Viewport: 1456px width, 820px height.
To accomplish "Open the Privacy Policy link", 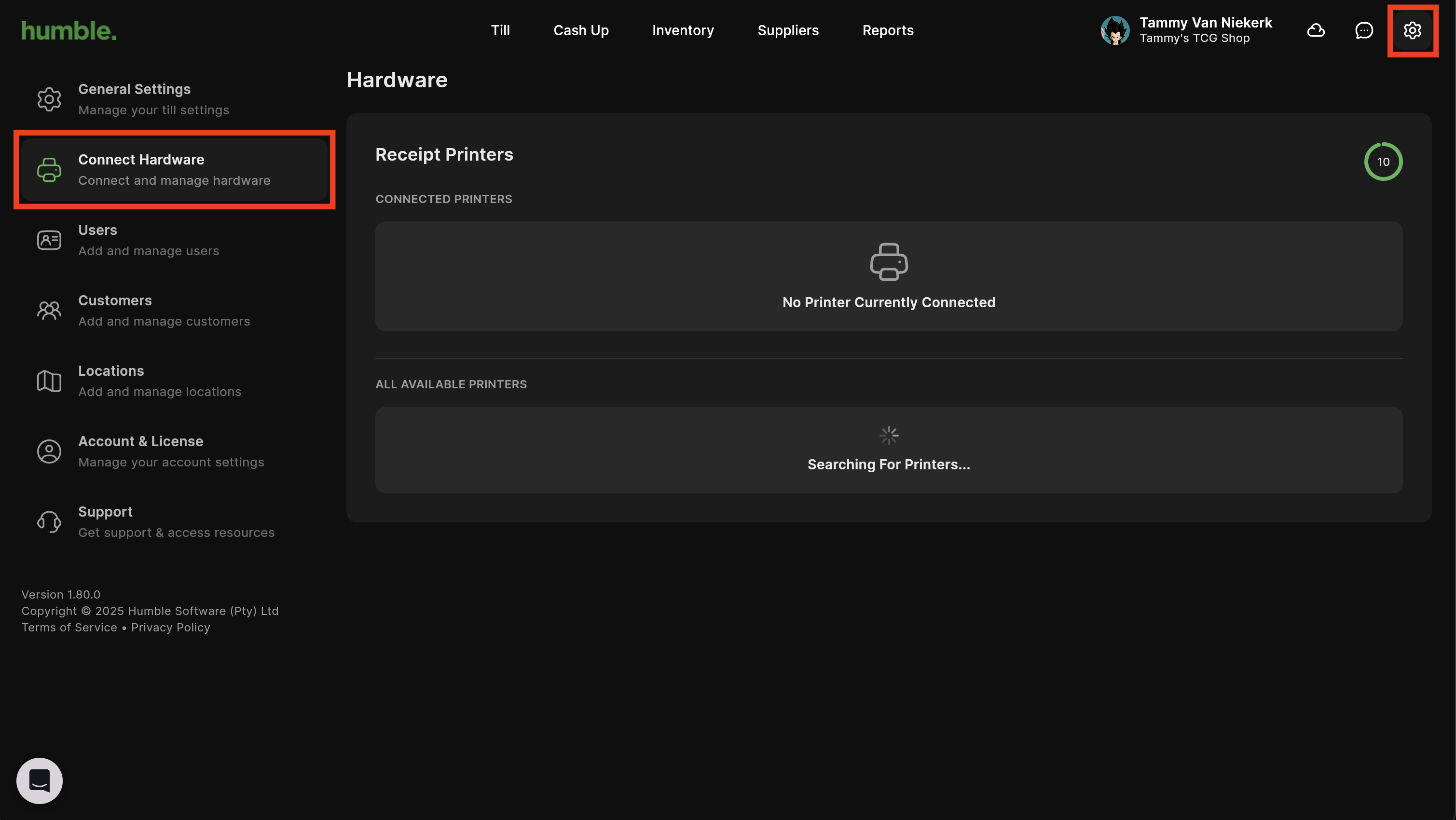I will tap(170, 627).
